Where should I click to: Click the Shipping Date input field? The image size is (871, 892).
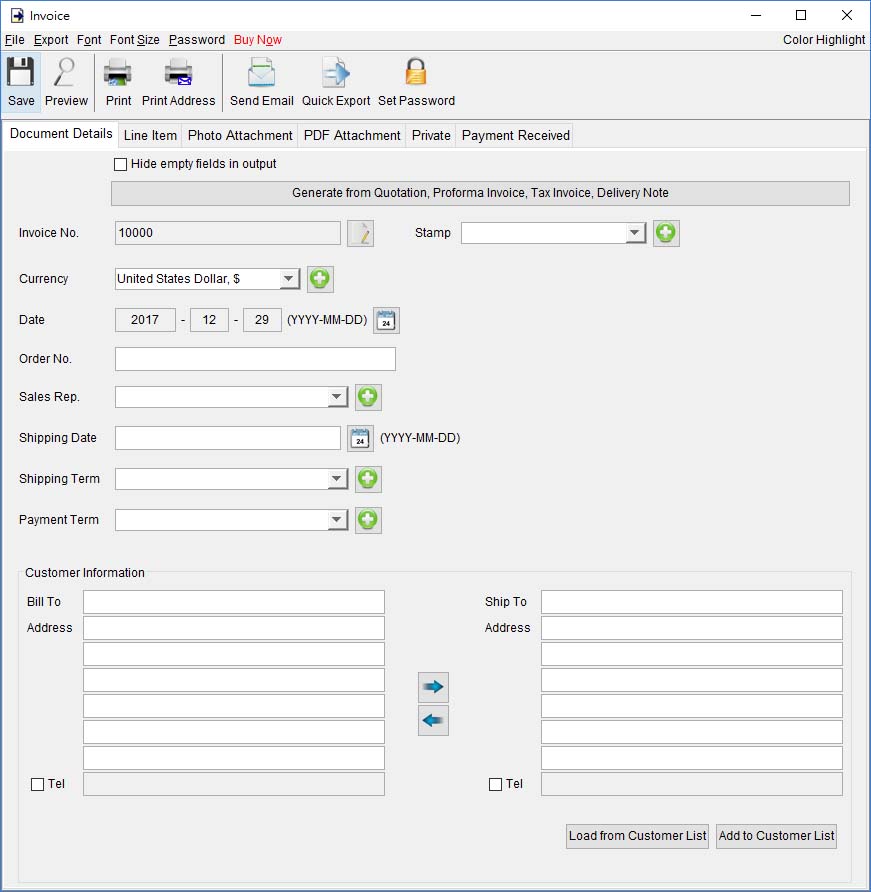tap(228, 439)
